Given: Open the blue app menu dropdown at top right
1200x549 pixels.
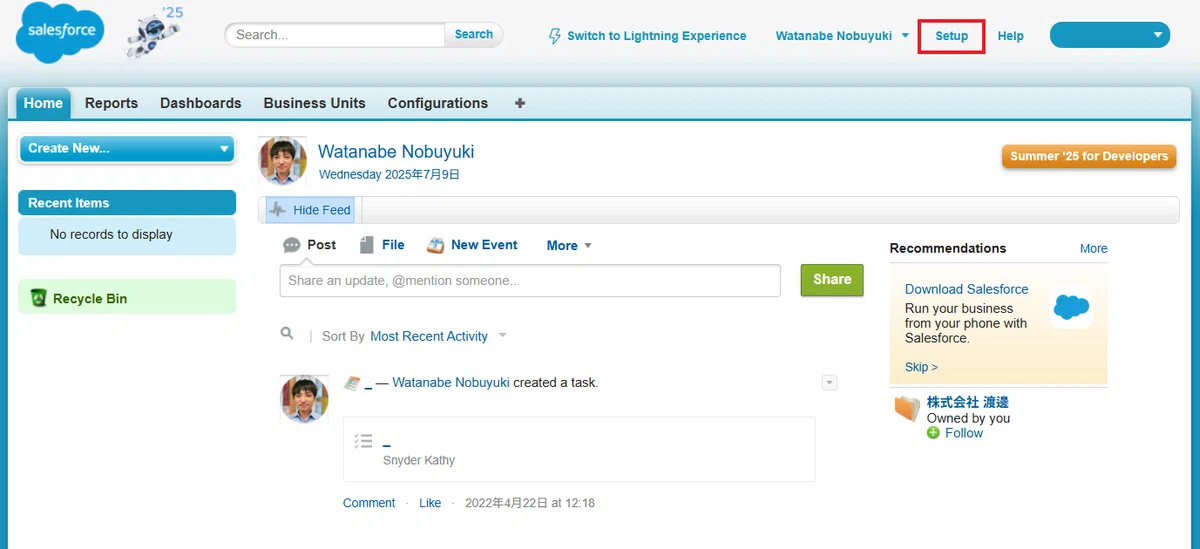Looking at the screenshot, I should click(1110, 35).
